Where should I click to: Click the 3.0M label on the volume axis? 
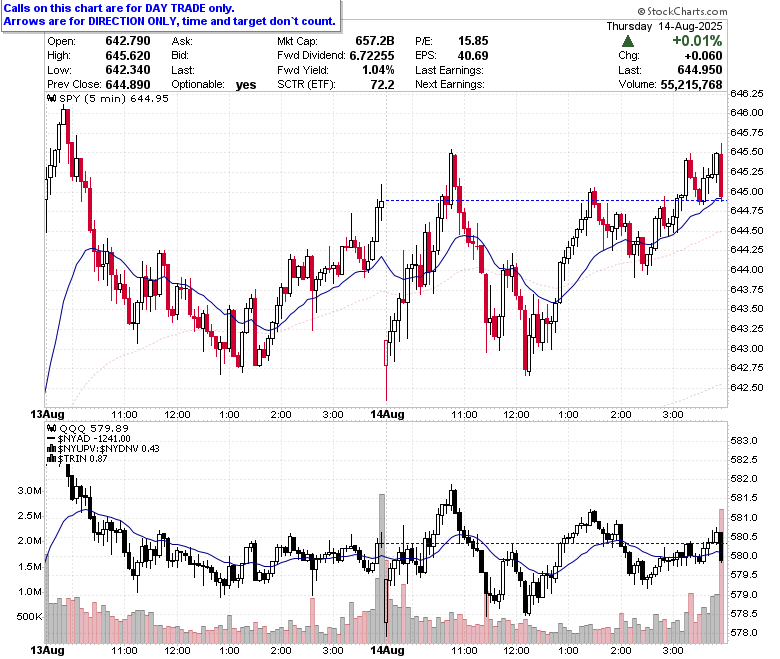point(30,491)
